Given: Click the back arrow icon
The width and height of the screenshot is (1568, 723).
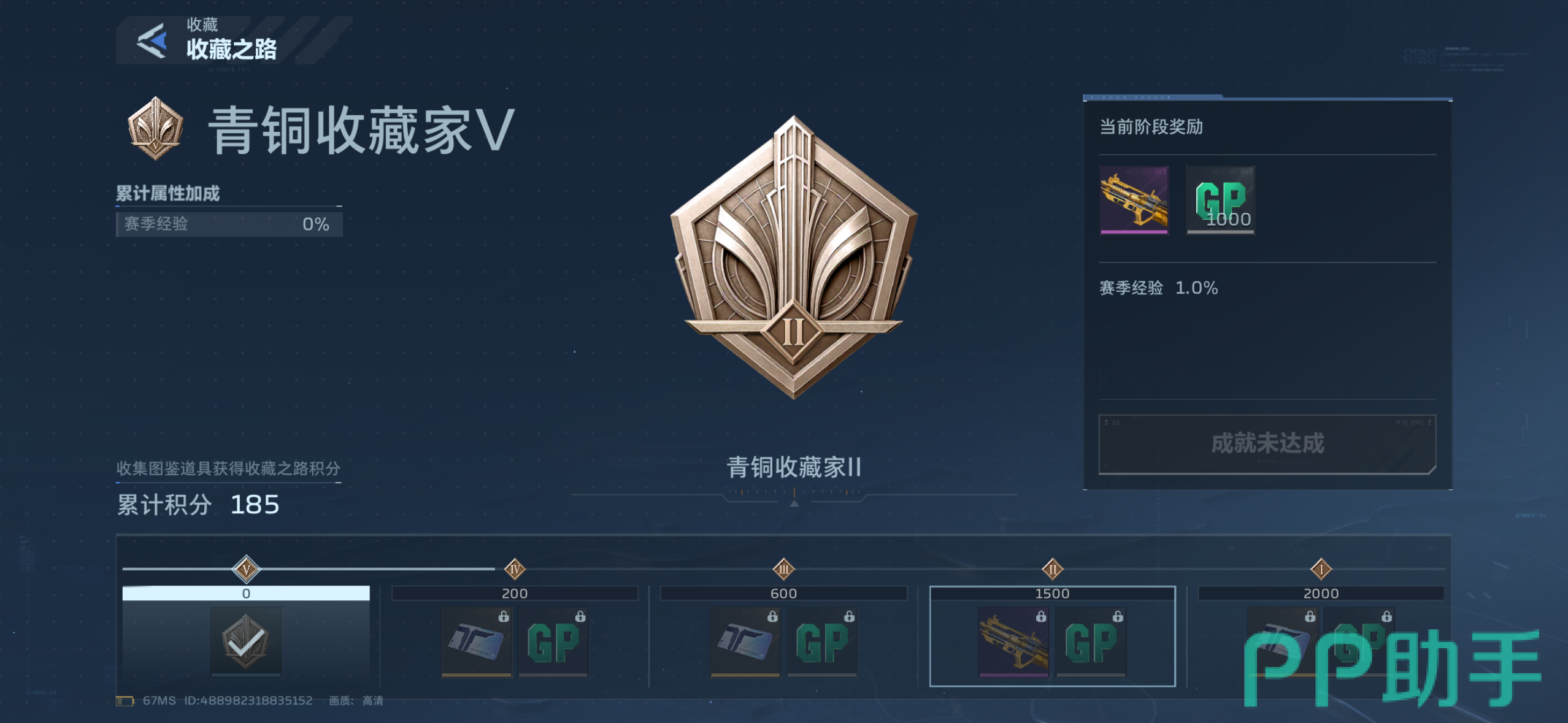Looking at the screenshot, I should pos(152,41).
